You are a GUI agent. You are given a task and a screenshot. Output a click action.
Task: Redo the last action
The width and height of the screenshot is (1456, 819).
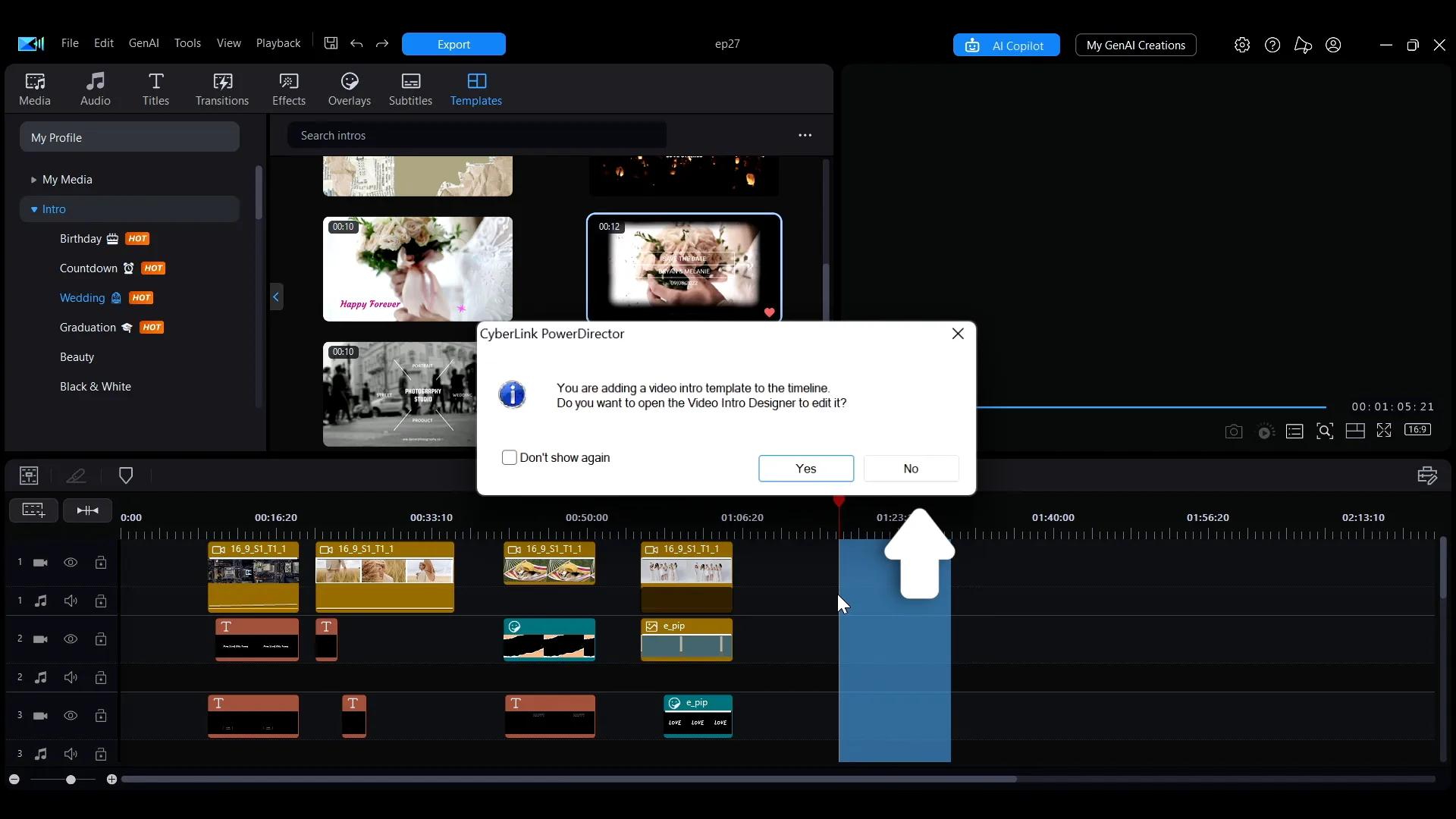(382, 44)
